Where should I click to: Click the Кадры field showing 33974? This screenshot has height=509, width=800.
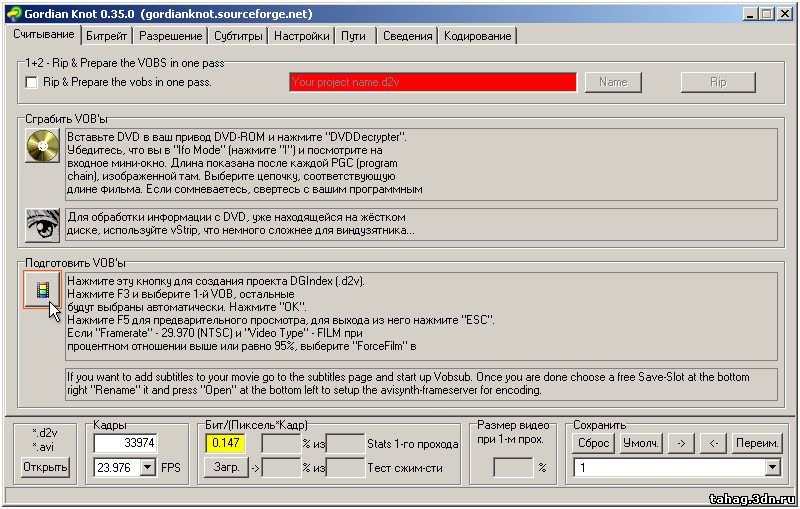(125, 443)
